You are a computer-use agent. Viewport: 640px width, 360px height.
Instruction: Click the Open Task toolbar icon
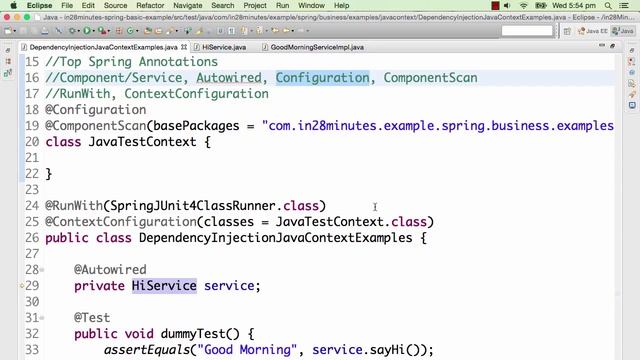tap(158, 31)
